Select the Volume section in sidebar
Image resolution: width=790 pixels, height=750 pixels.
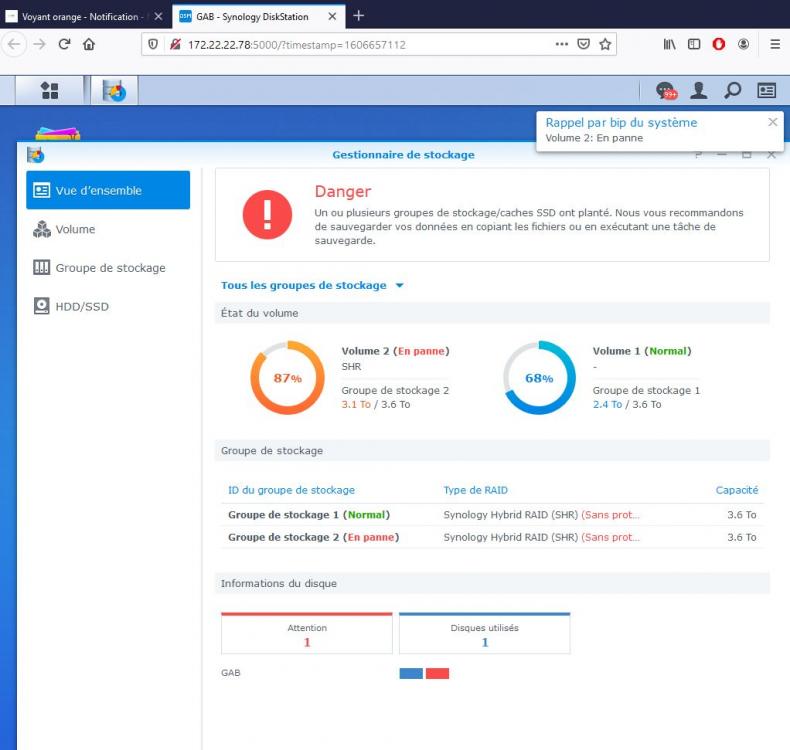coord(75,229)
